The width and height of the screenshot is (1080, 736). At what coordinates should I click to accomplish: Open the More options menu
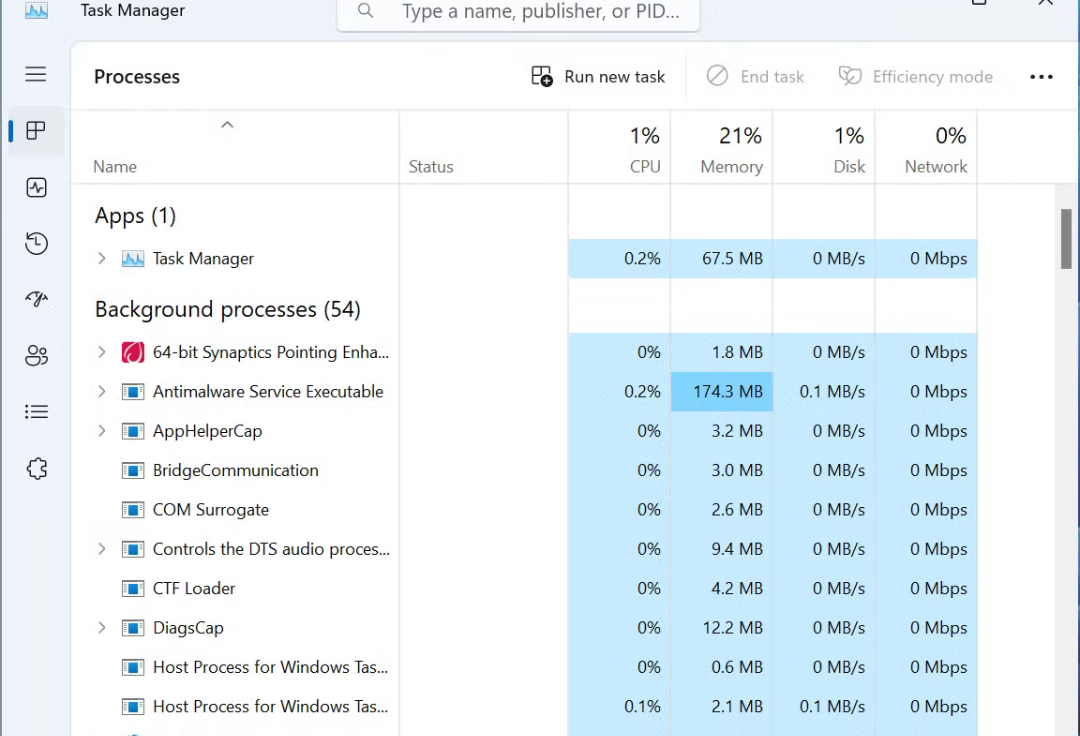(x=1042, y=76)
